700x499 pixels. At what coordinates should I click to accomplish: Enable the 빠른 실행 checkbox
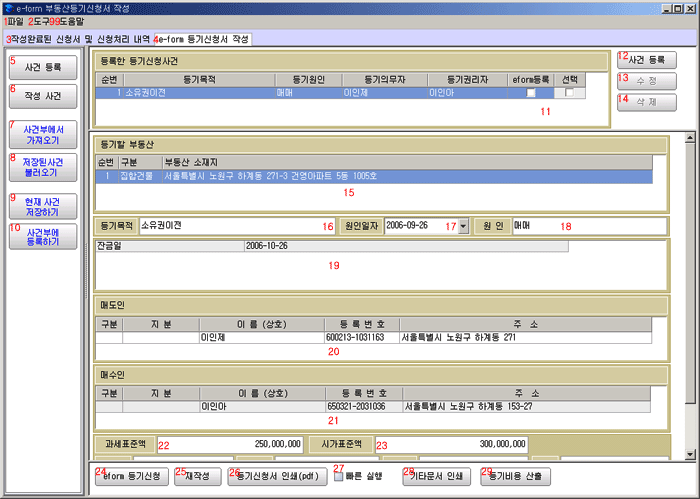338,476
